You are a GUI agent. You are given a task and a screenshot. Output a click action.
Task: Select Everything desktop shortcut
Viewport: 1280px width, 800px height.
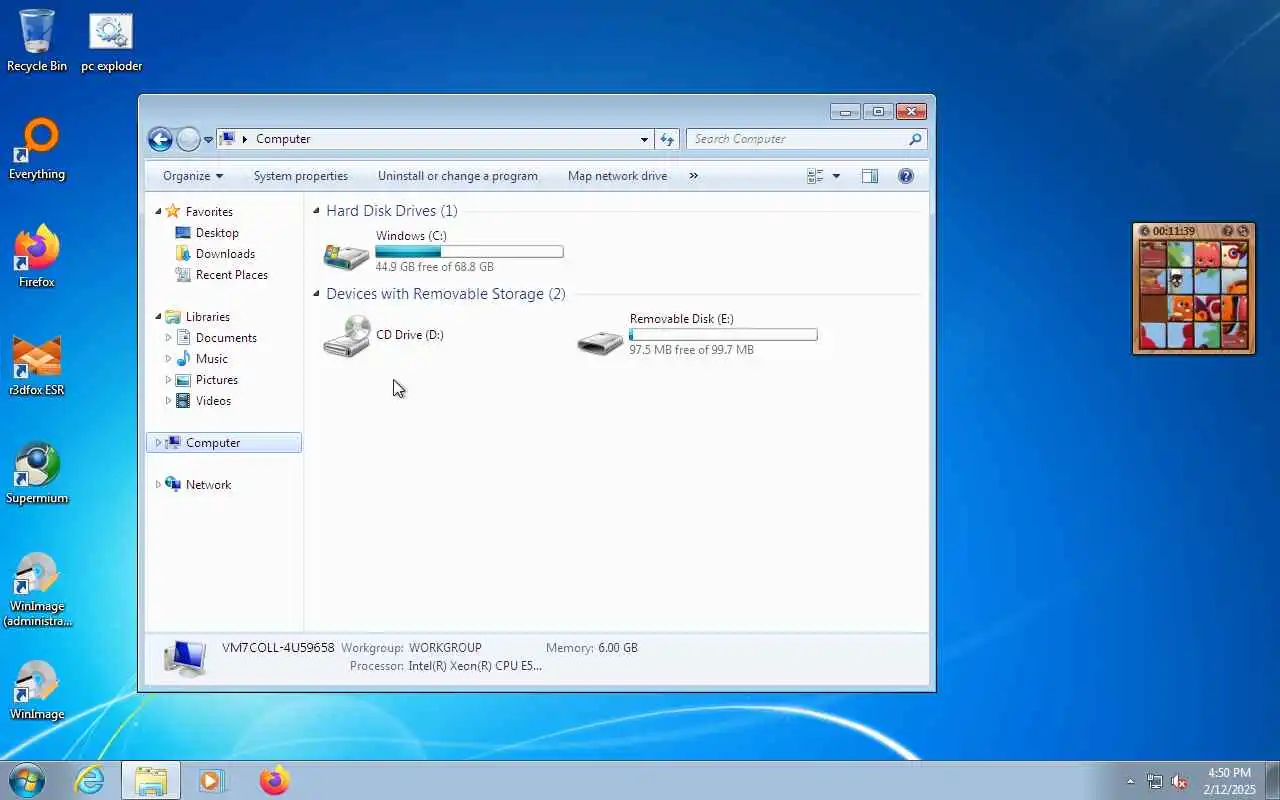point(37,150)
